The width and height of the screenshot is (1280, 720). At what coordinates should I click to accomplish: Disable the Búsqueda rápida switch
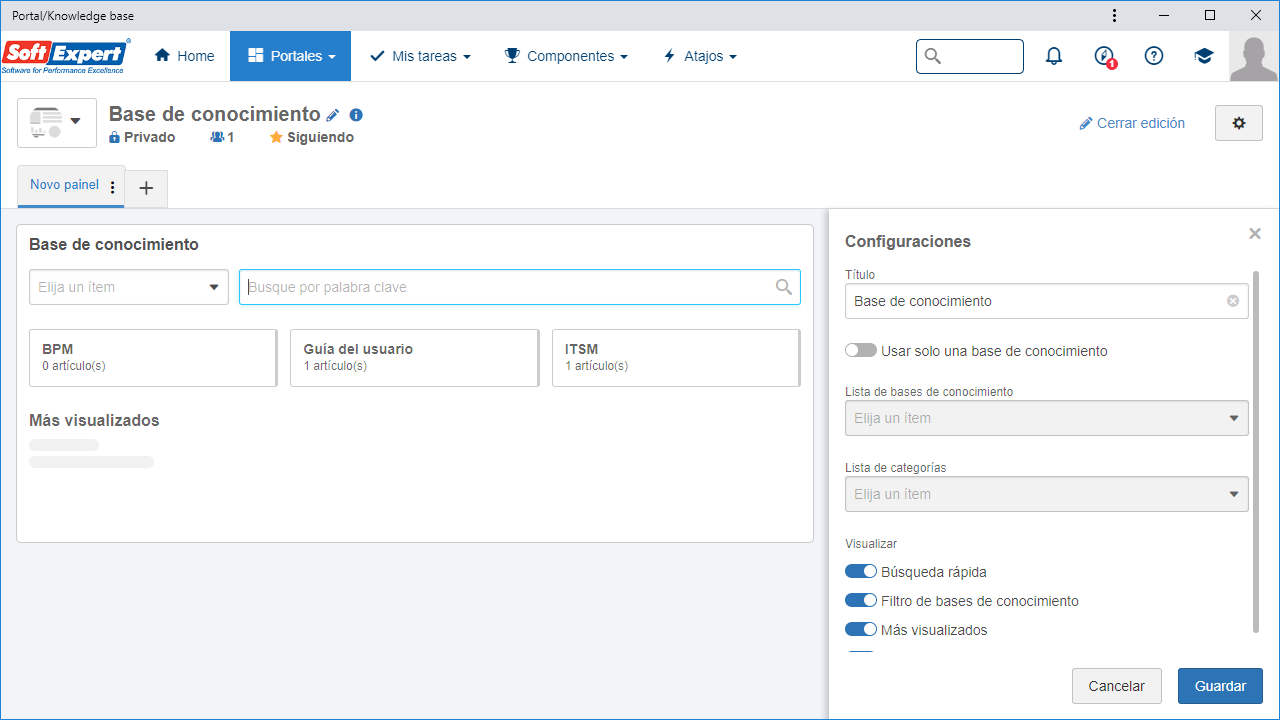[860, 572]
